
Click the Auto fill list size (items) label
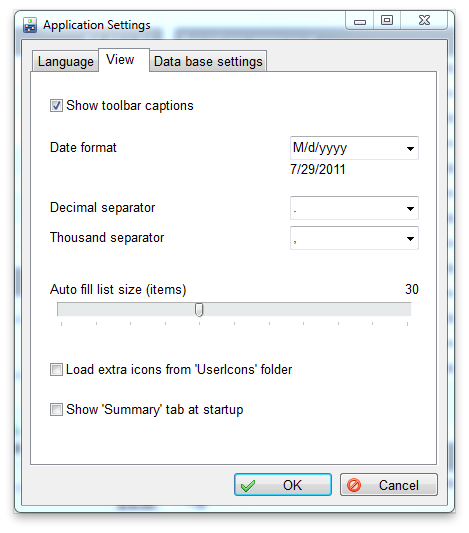(118, 290)
